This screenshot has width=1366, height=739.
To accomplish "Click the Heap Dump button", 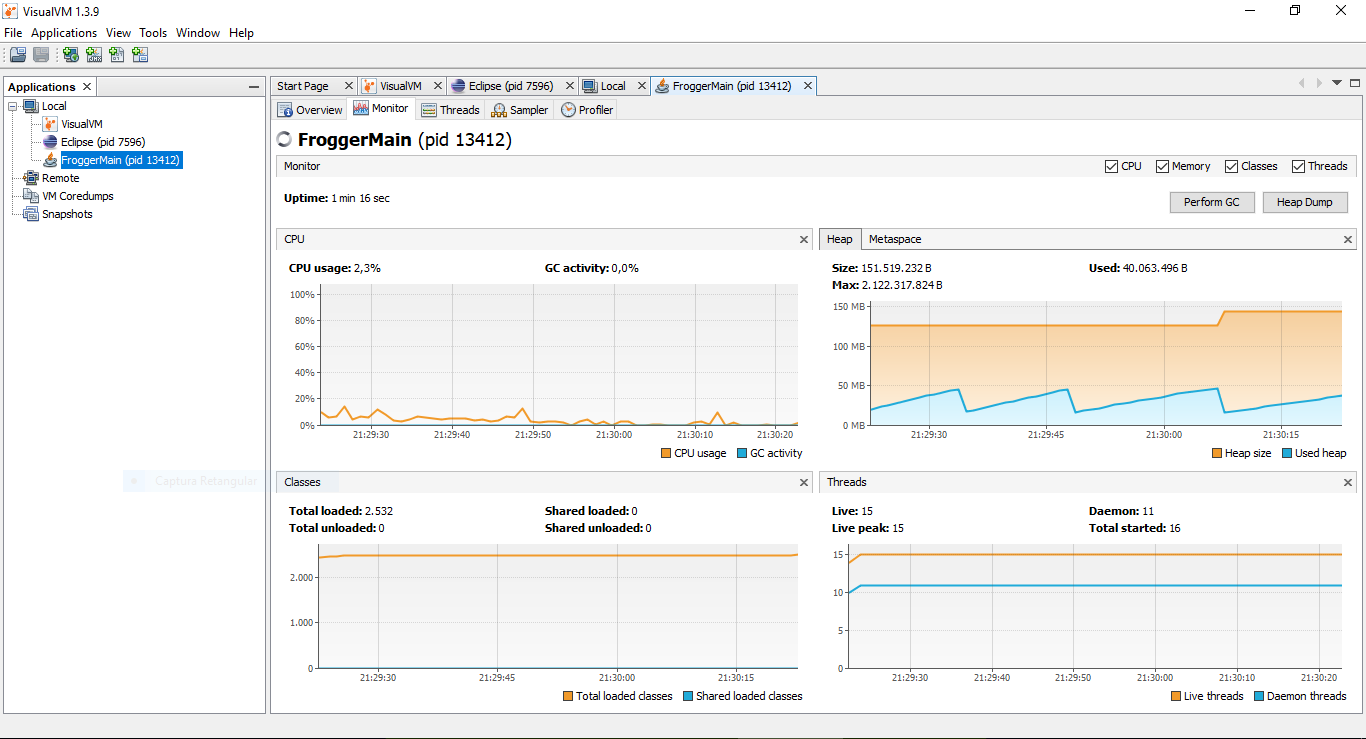I will pos(1304,202).
